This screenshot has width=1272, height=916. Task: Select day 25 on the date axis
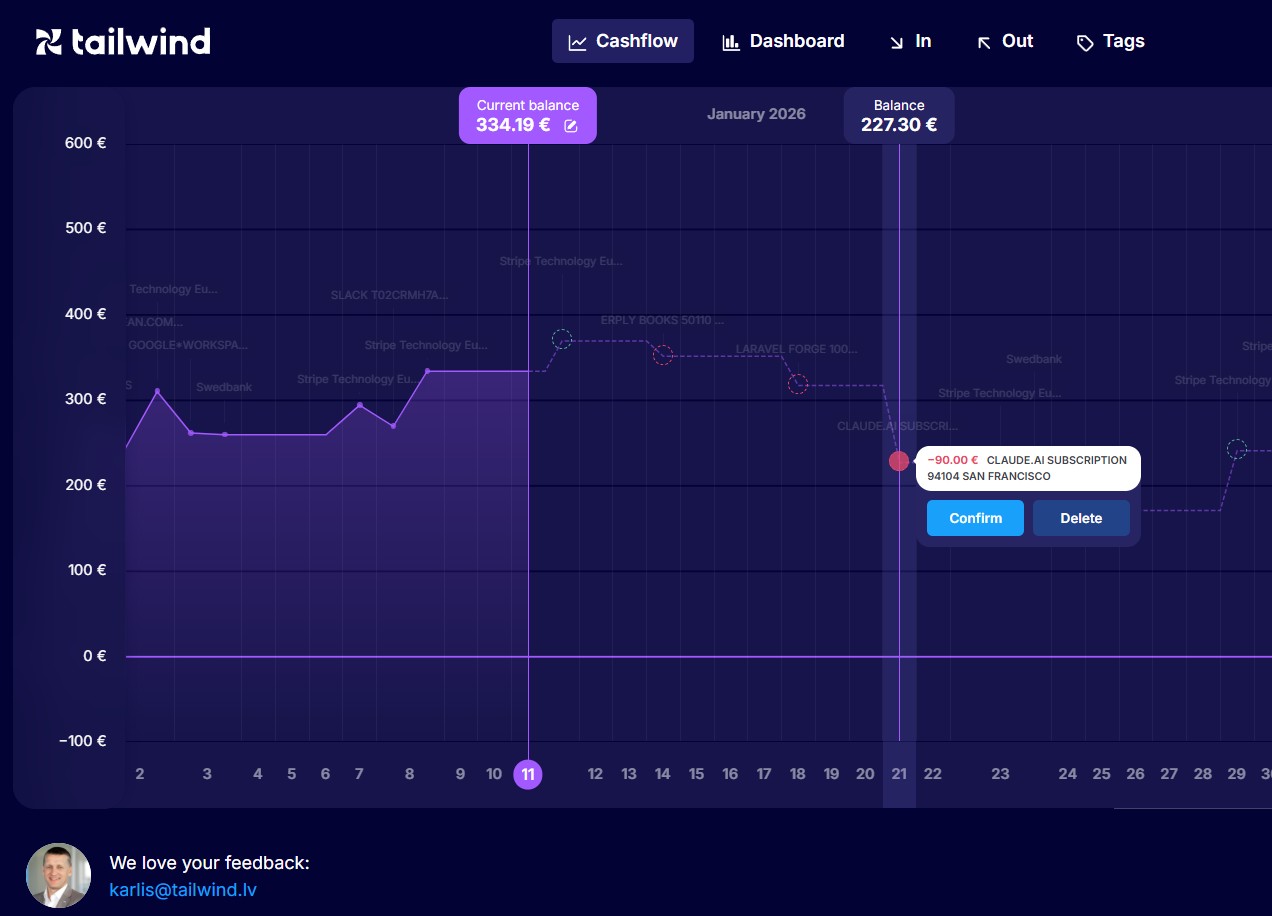coord(1101,774)
